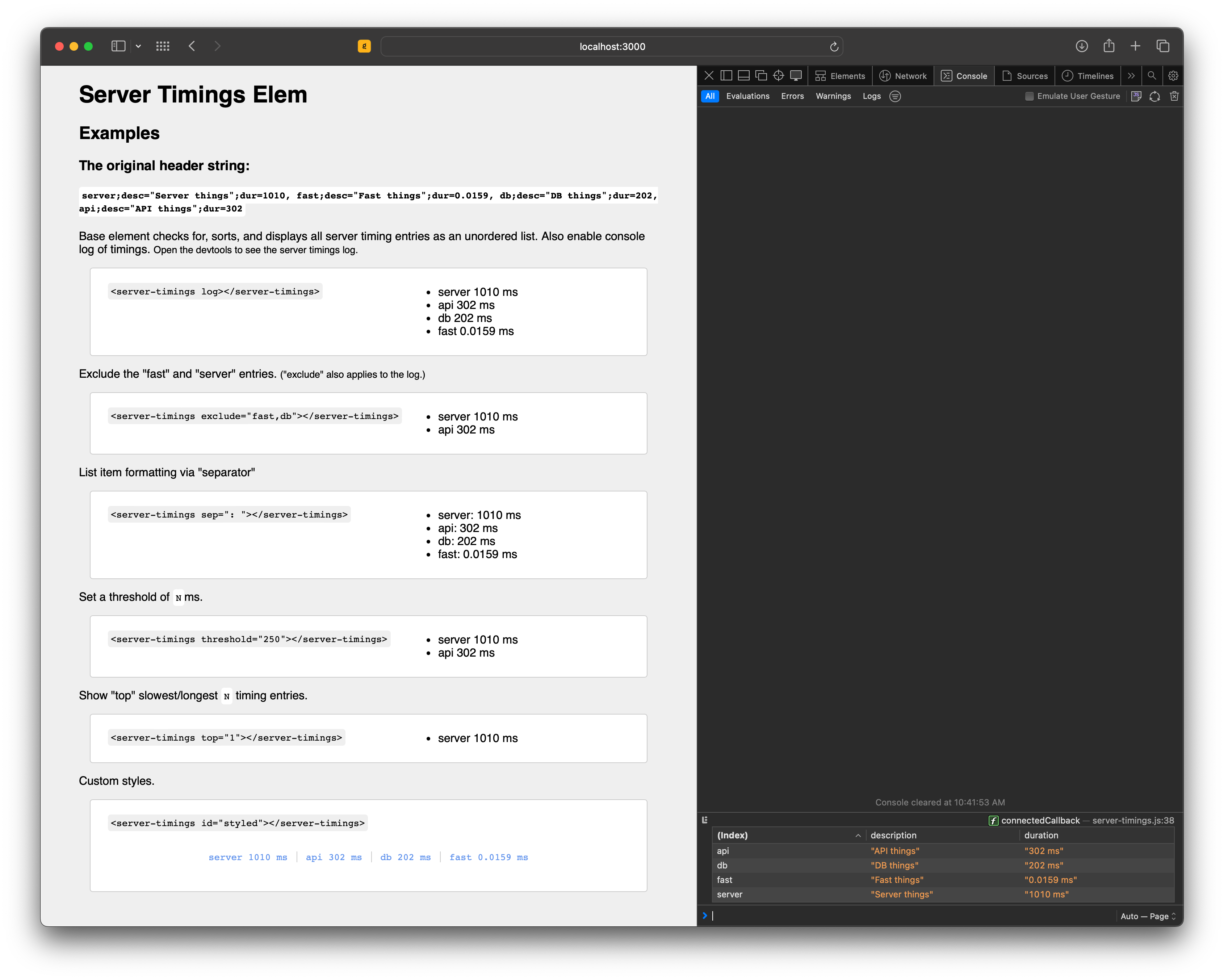Clear console with trash icon
The height and width of the screenshot is (980, 1224).
1174,96
